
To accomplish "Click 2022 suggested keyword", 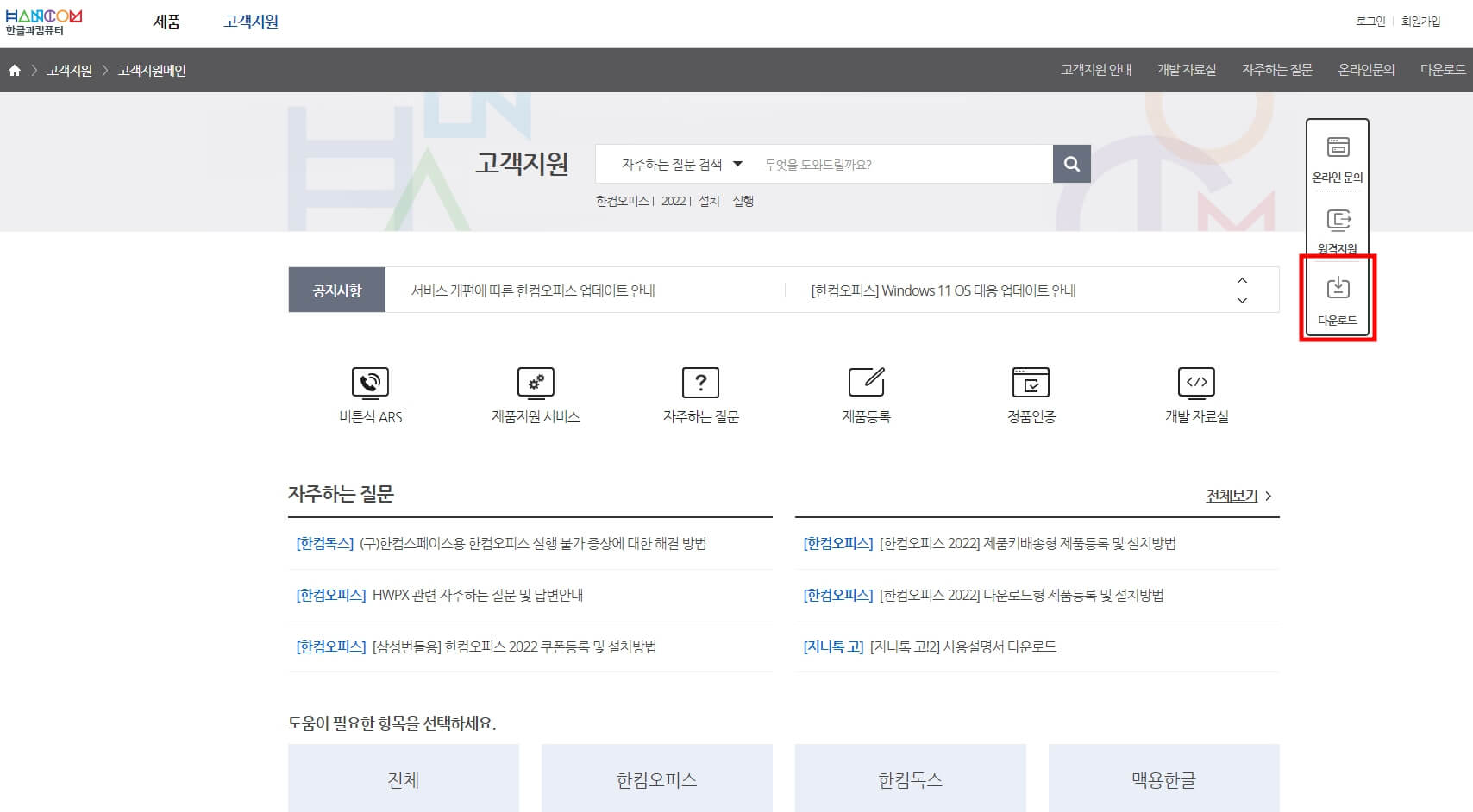I will coord(674,201).
